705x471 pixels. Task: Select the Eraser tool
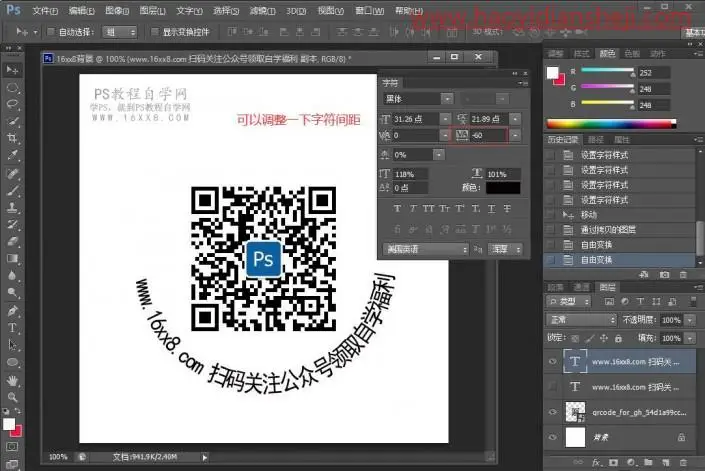12,241
